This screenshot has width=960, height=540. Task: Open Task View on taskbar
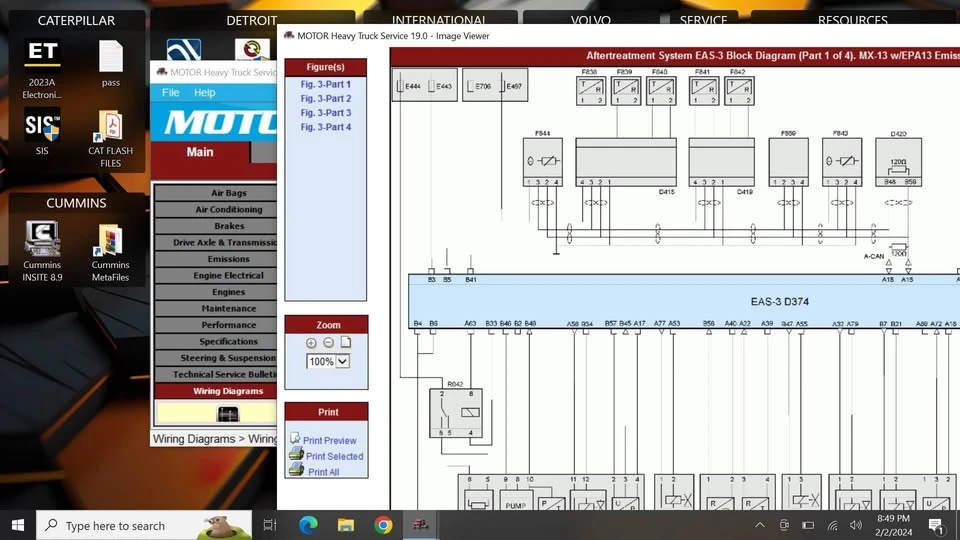tap(269, 525)
